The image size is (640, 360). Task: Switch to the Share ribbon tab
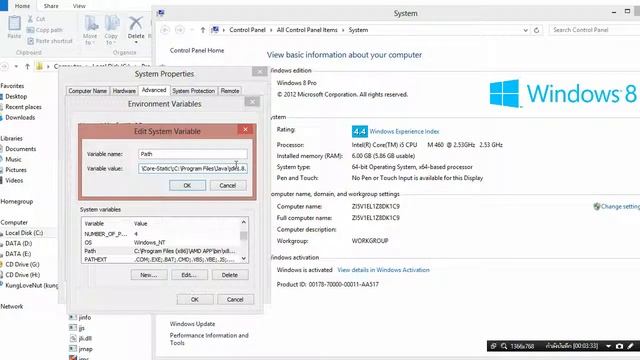coord(51,6)
